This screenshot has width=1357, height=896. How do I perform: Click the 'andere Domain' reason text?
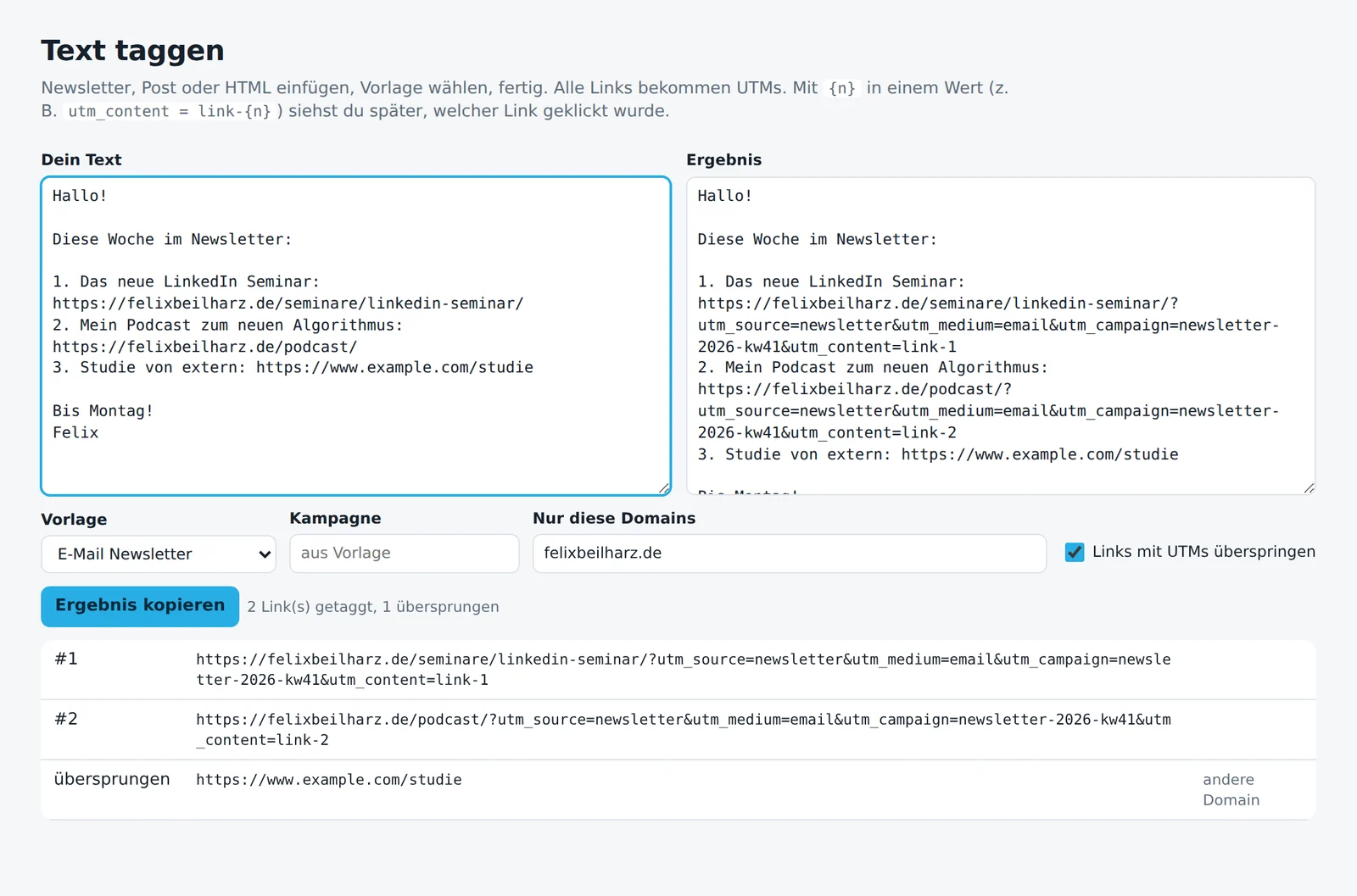[1231, 790]
